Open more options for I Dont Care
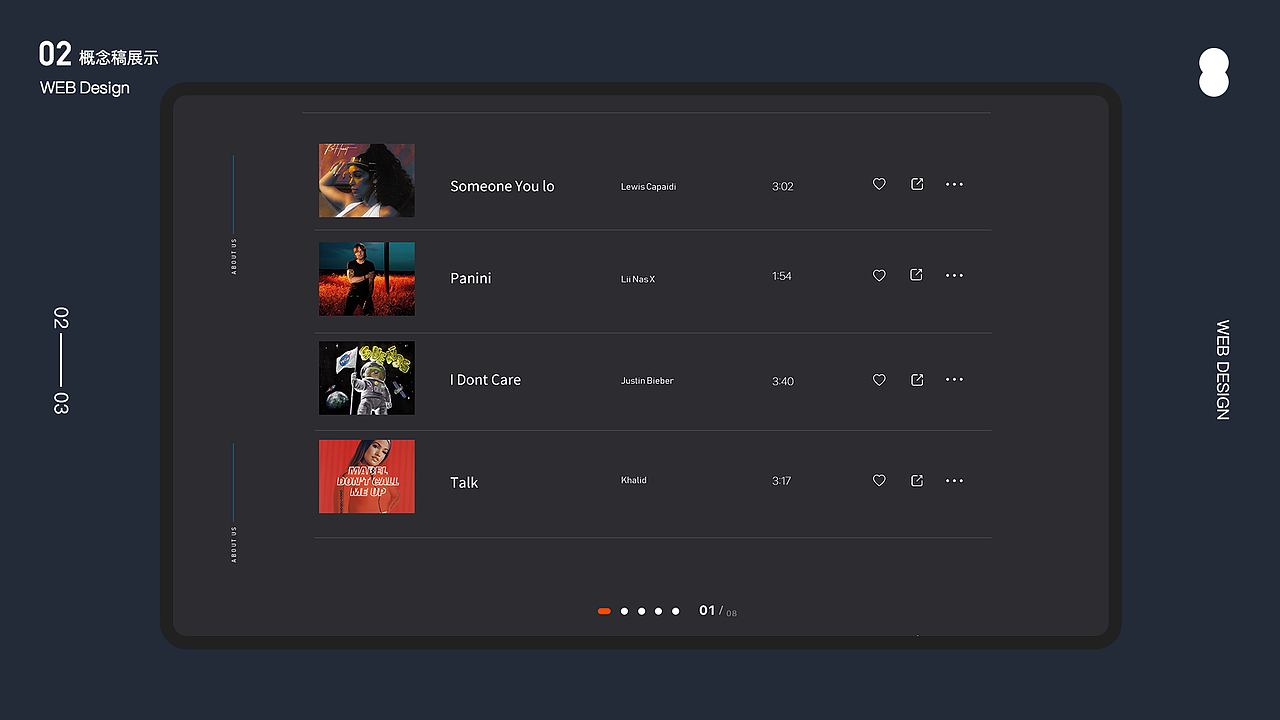This screenshot has width=1280, height=720. tap(954, 380)
